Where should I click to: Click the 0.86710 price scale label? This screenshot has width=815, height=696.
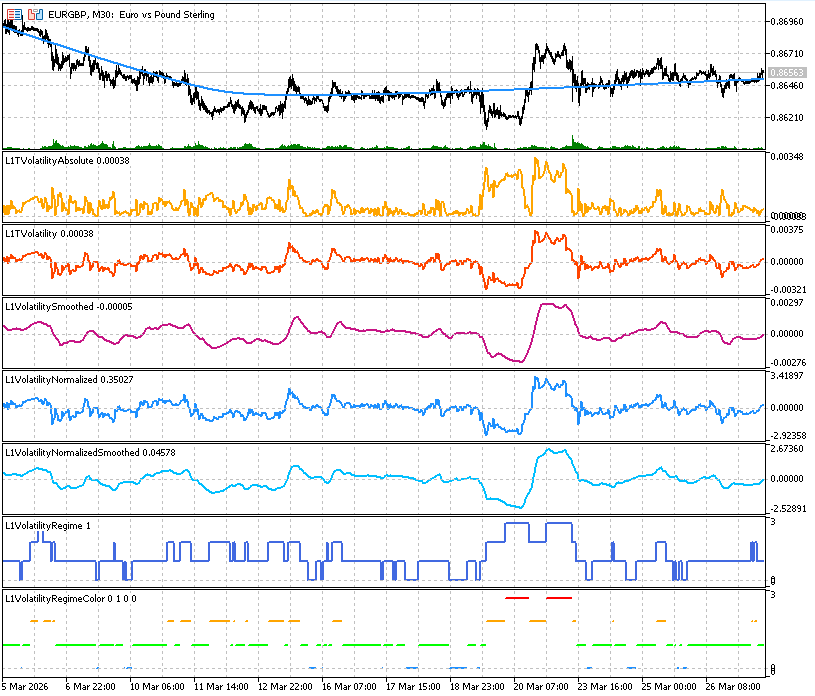787,54
